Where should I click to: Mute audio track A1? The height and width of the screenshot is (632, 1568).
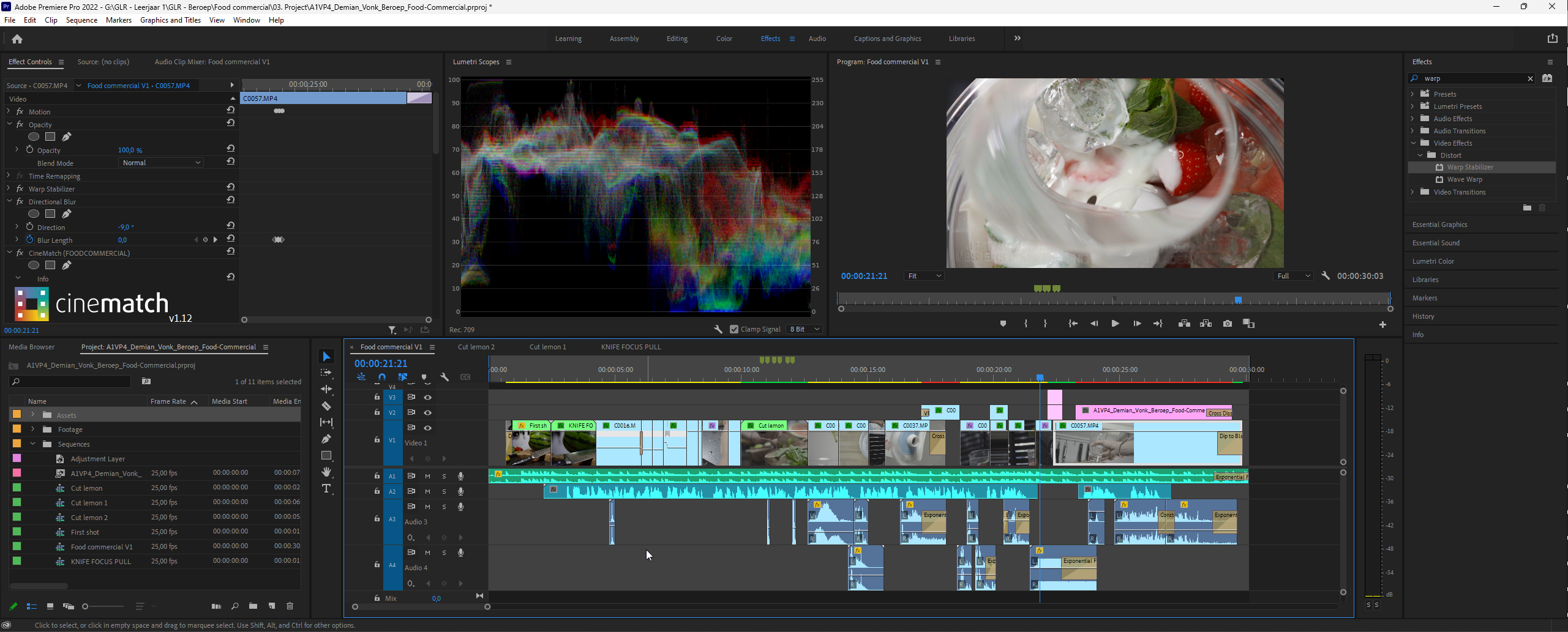[x=427, y=476]
